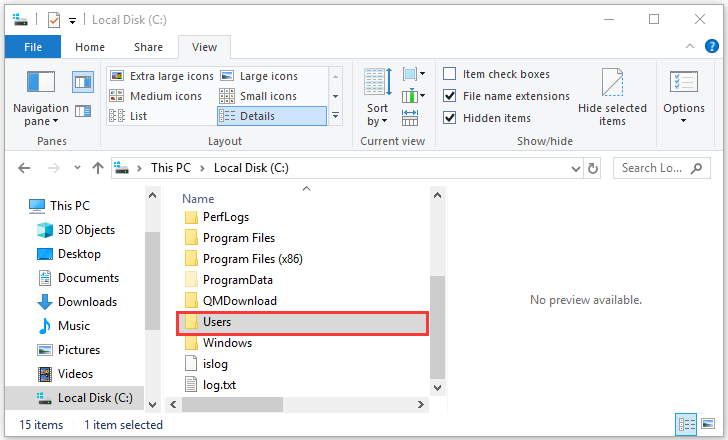Open the Navigation pane dropdown
Viewport: 728px width, 440px height.
41,100
